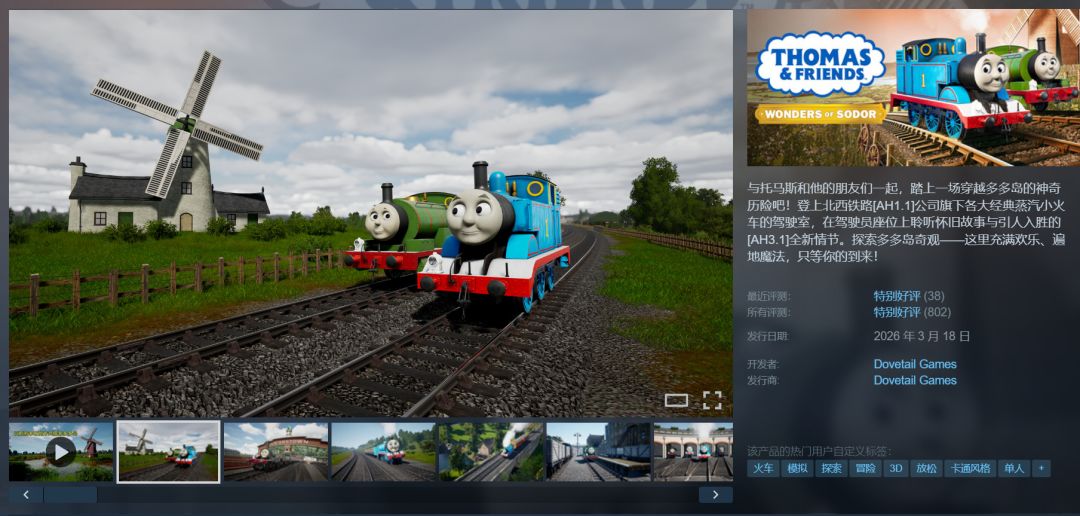Click the 该产品的热门用户自定义标签 heading
The width and height of the screenshot is (1080, 516).
tap(819, 451)
